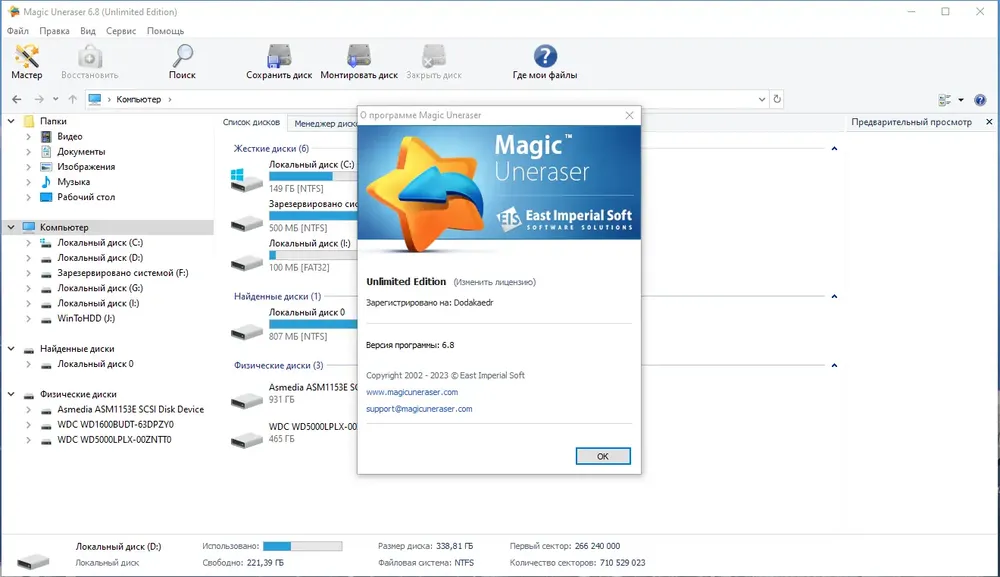Launch the Мастер wizard tool
1000x577 pixels.
27,61
